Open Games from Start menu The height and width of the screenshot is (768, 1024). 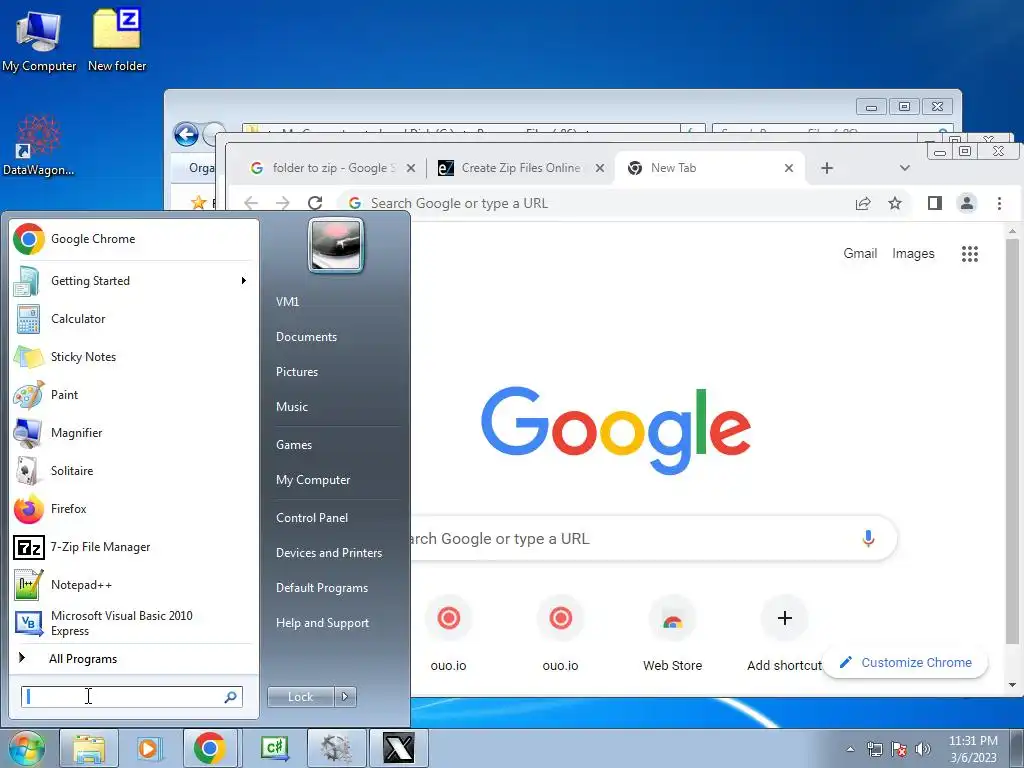(294, 445)
